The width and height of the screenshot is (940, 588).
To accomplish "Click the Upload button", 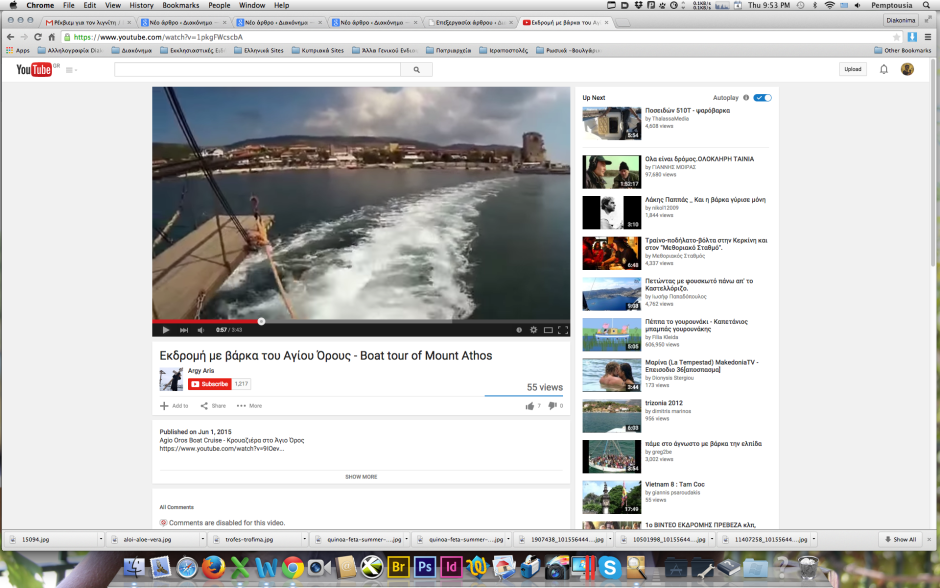I will 852,69.
